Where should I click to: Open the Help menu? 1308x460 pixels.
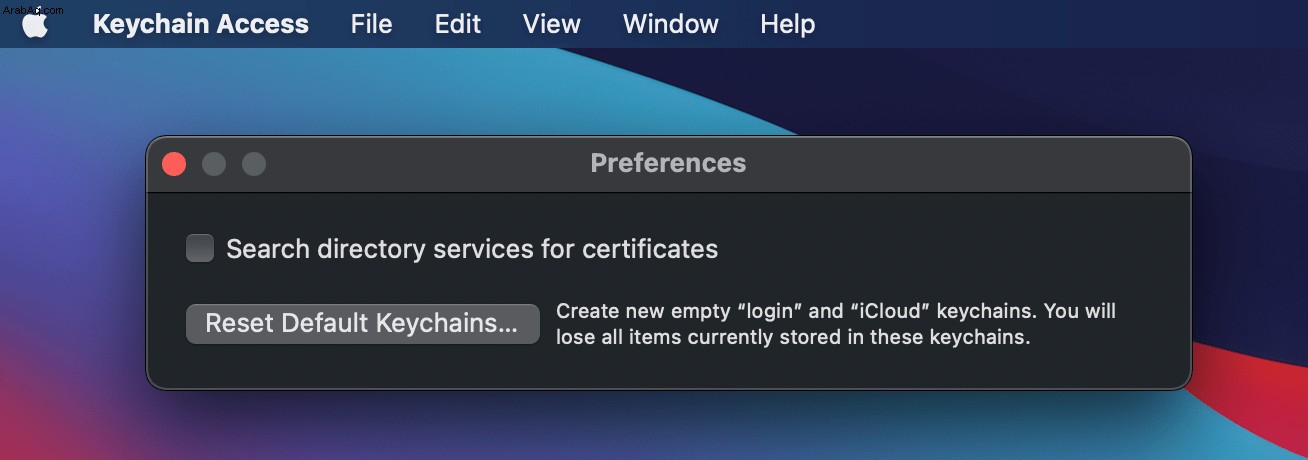787,24
